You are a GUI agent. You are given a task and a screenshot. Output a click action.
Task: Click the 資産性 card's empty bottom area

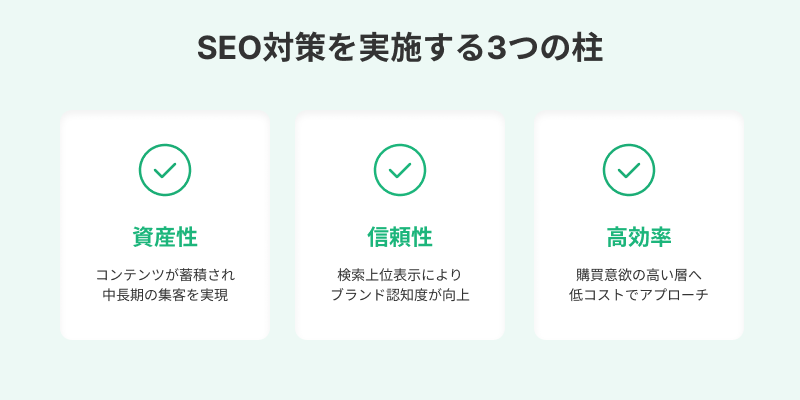click(164, 323)
